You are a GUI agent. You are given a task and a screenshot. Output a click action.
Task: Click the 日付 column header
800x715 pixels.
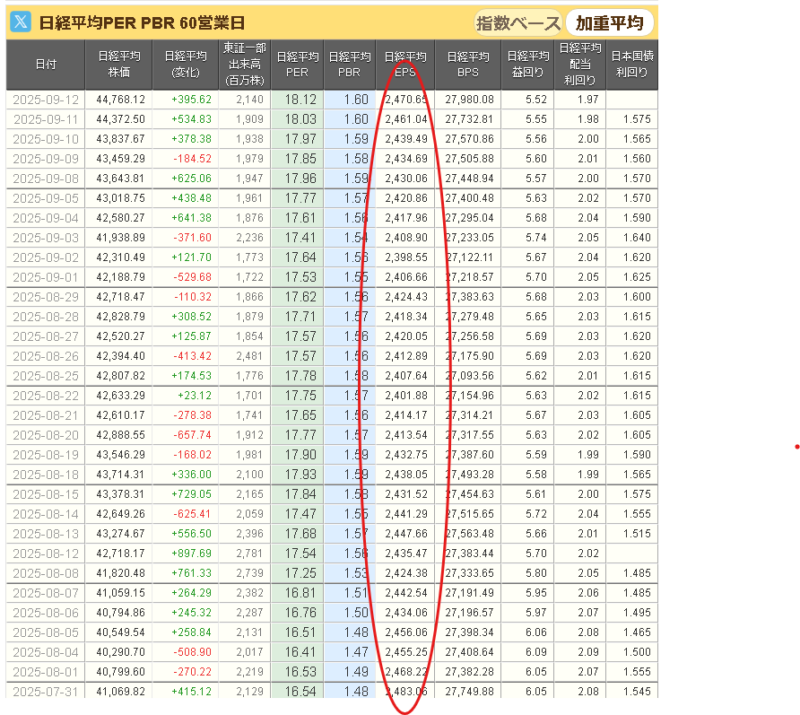[45, 65]
